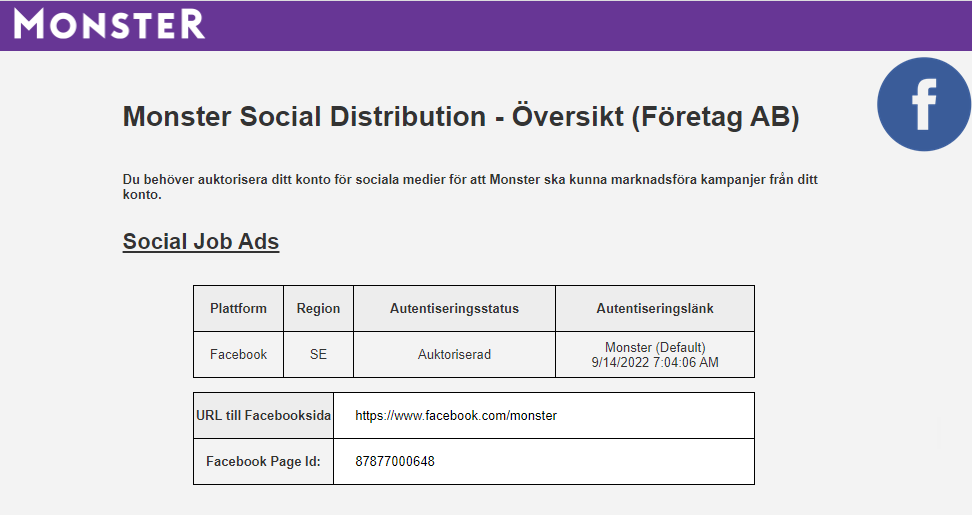This screenshot has height=515, width=972.
Task: Click the 9/14/2022 timestamp text
Action: pyautogui.click(x=655, y=363)
